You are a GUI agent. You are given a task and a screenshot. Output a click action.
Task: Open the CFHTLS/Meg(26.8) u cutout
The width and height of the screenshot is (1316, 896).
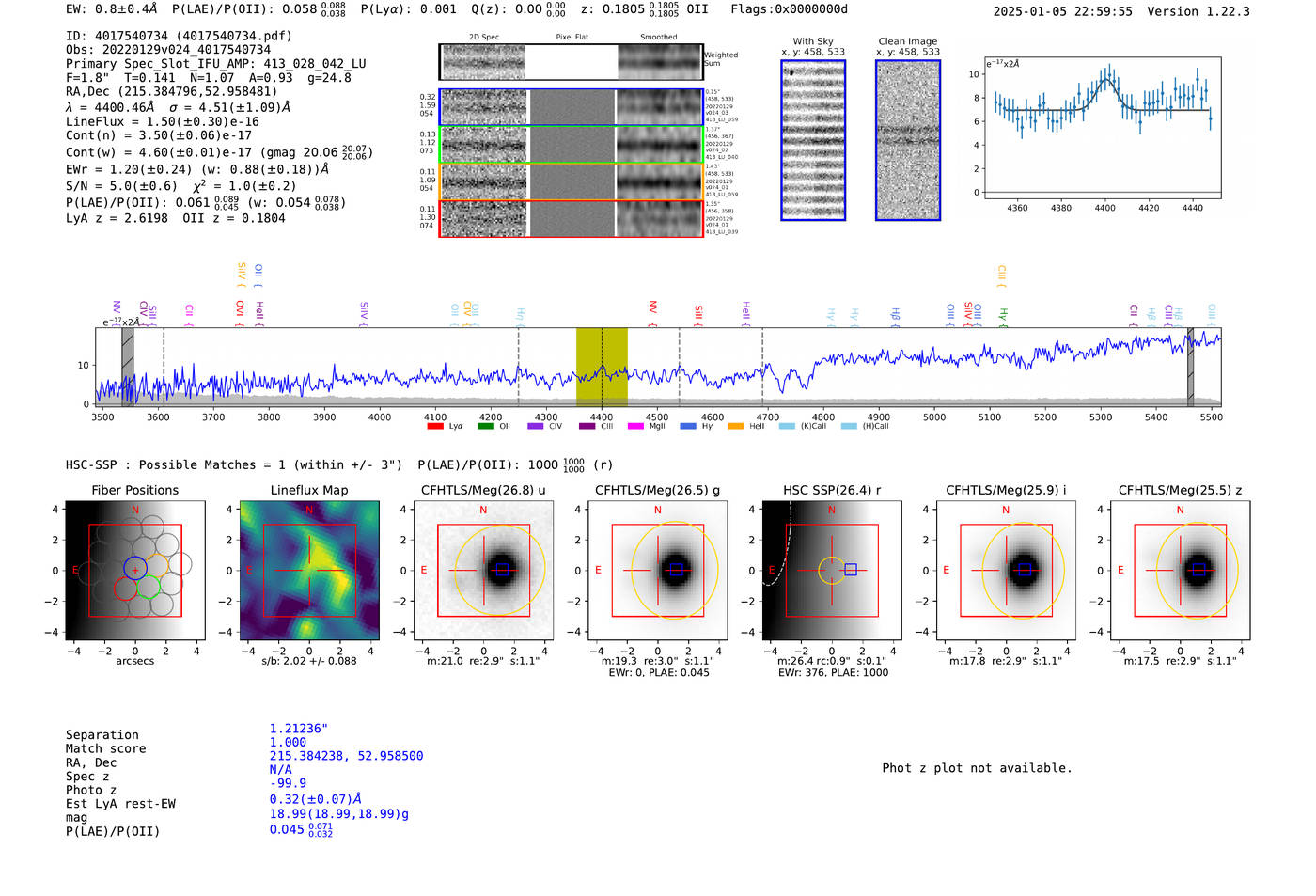483,571
